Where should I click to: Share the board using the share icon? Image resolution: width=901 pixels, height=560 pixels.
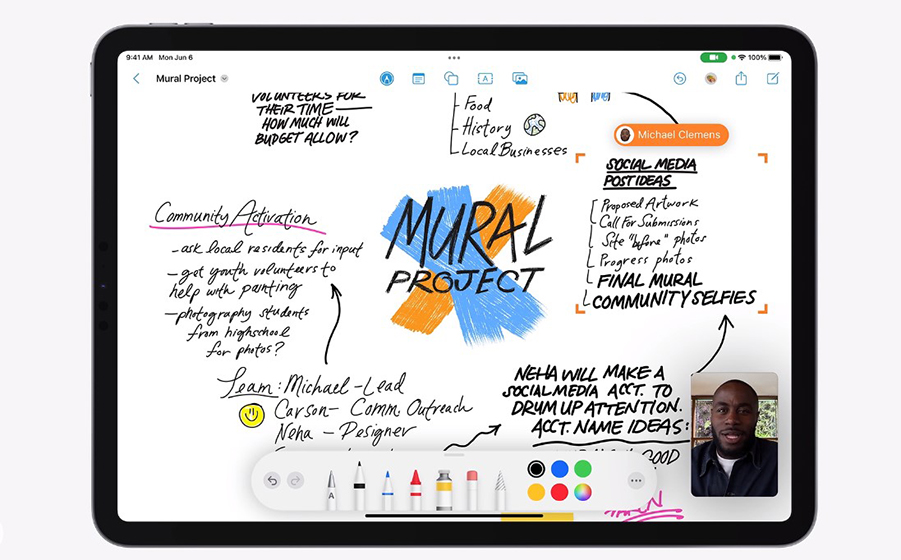(741, 78)
